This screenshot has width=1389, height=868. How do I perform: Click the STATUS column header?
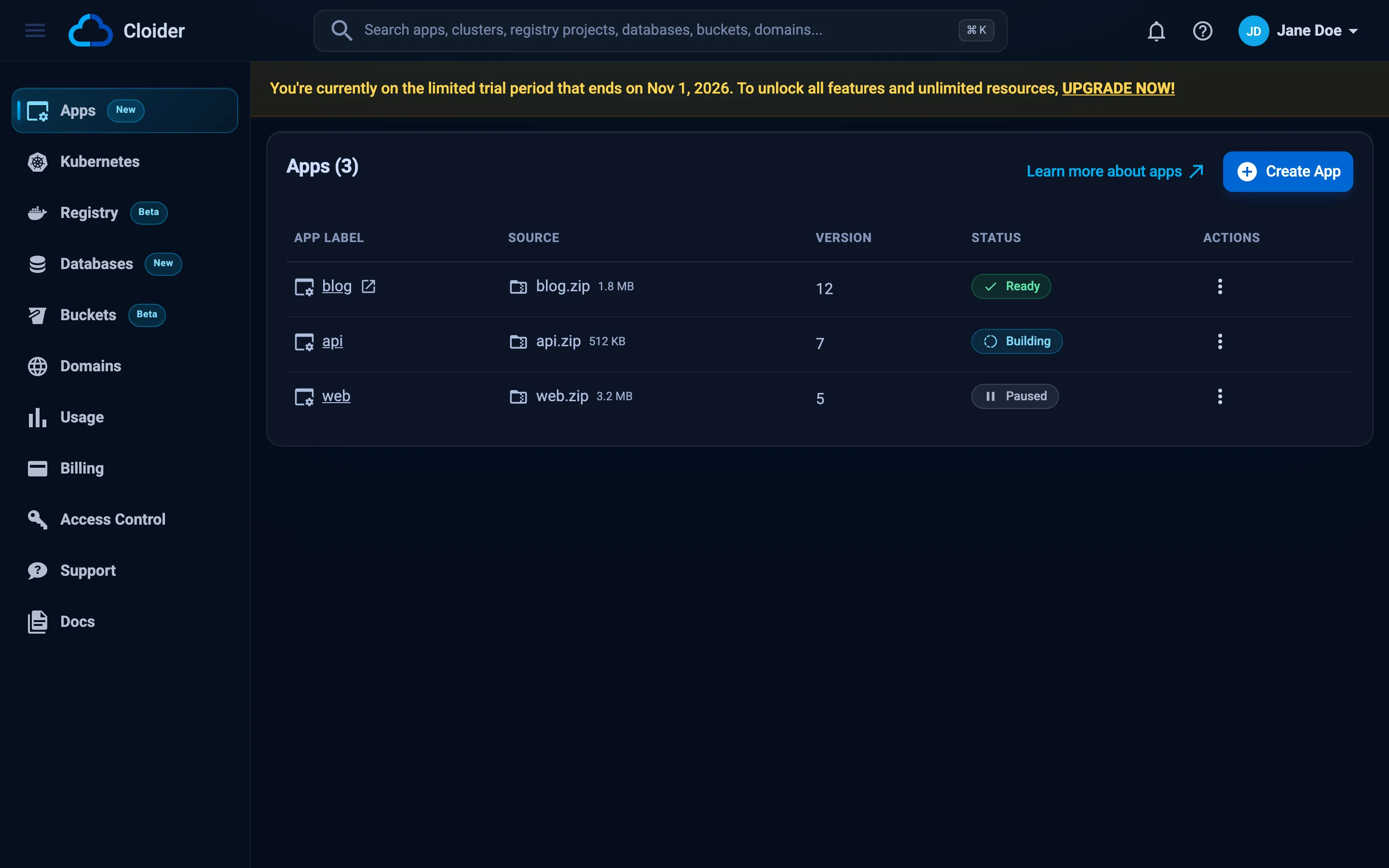[x=996, y=238]
